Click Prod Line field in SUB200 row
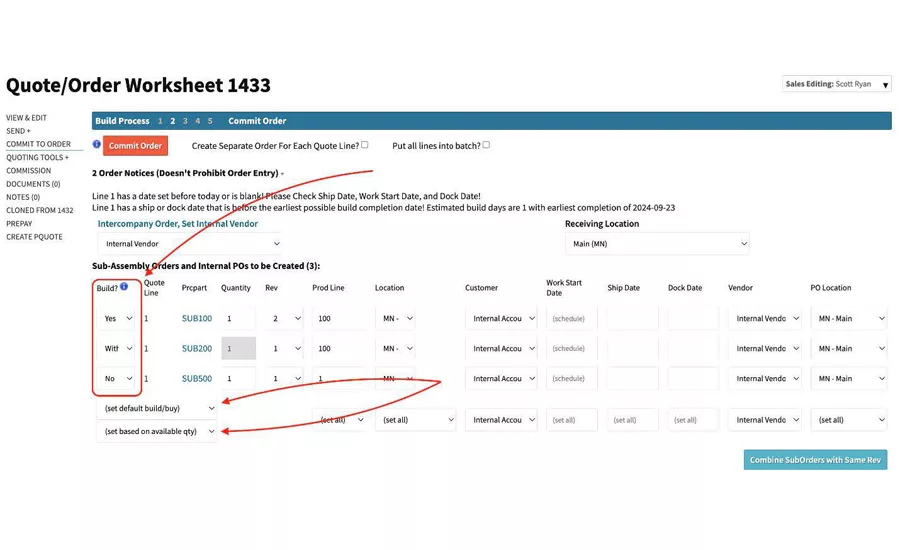The height and width of the screenshot is (550, 900). pos(339,348)
